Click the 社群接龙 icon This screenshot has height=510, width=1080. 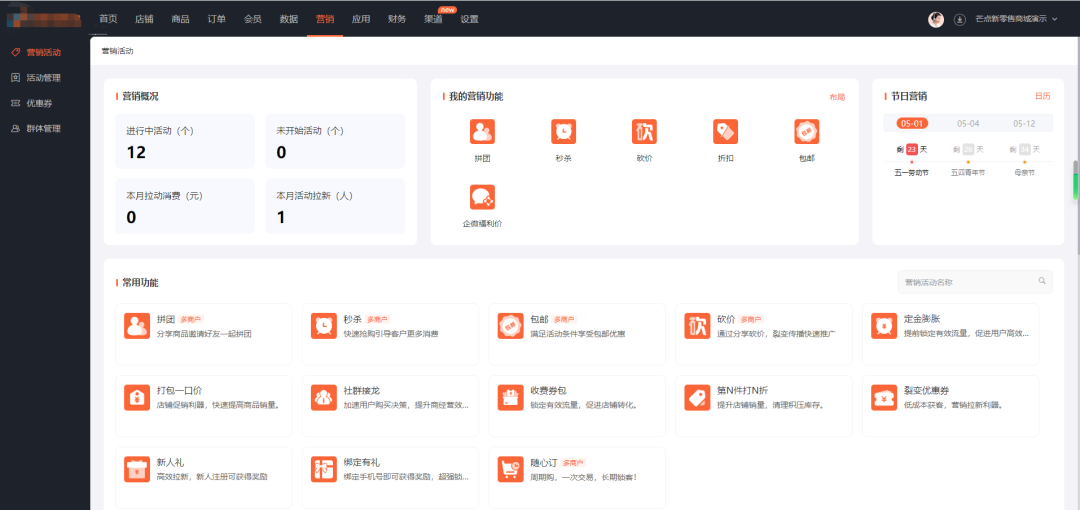(324, 398)
